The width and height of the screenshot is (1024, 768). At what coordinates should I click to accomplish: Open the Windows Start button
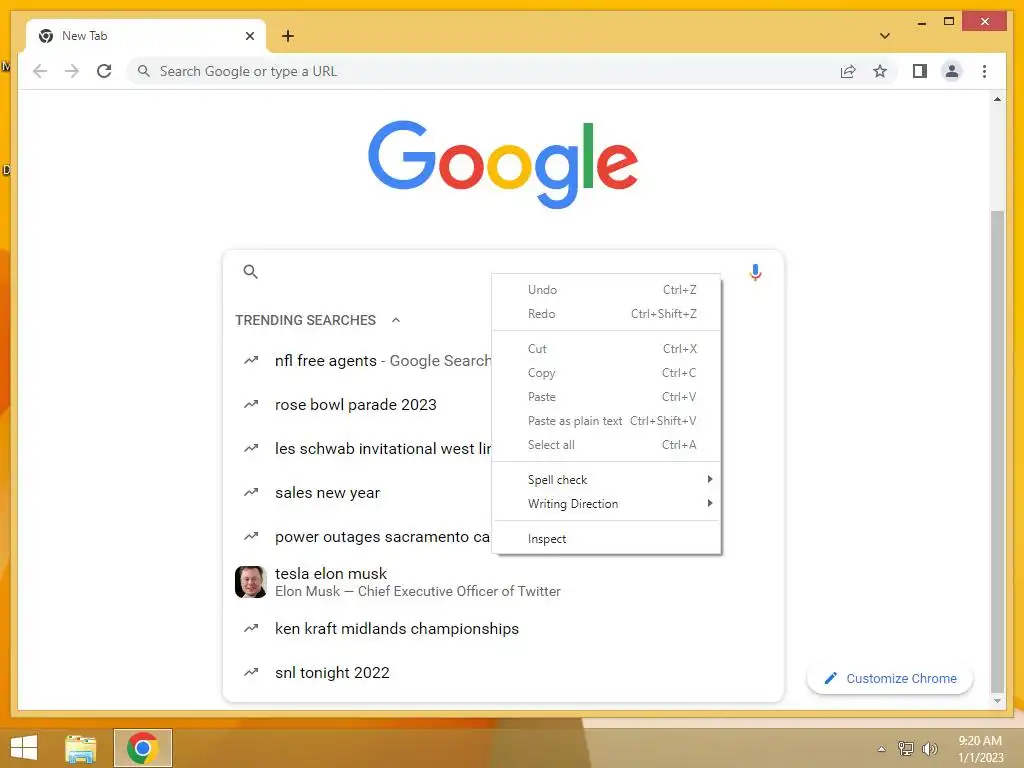click(24, 748)
